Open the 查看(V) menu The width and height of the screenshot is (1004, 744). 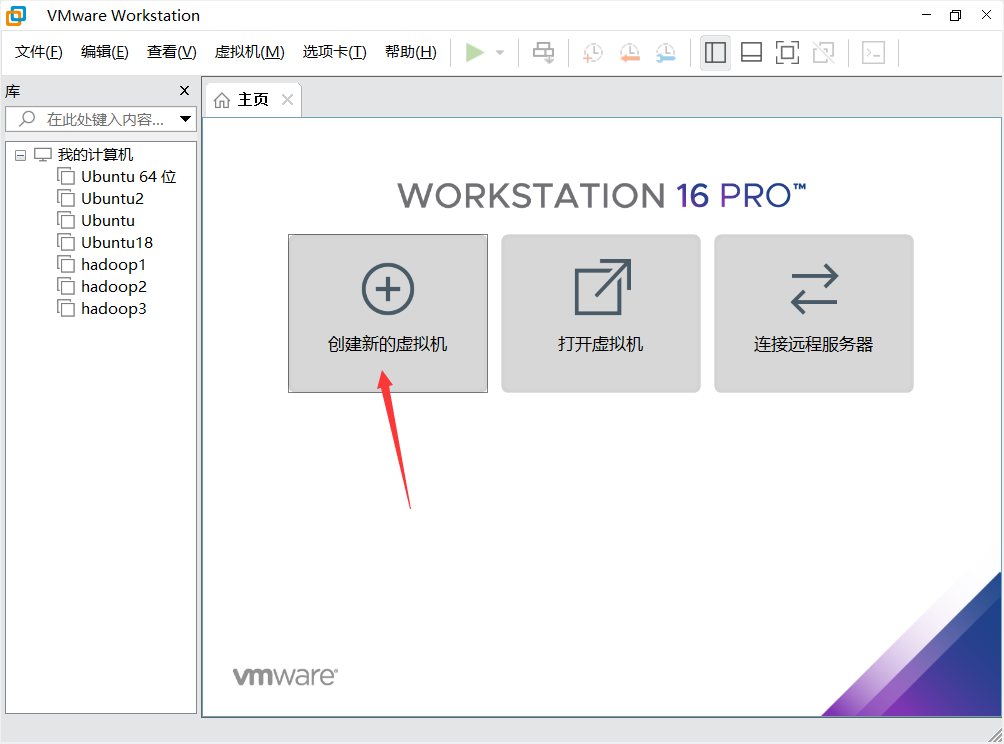[x=172, y=52]
